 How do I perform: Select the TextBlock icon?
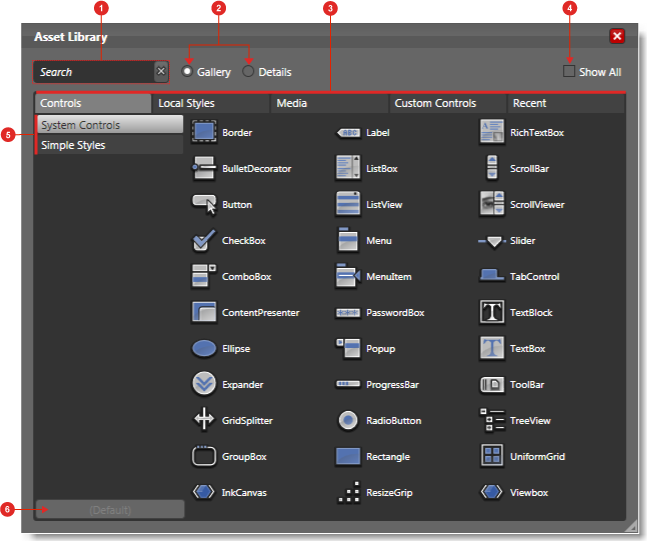pyautogui.click(x=491, y=312)
